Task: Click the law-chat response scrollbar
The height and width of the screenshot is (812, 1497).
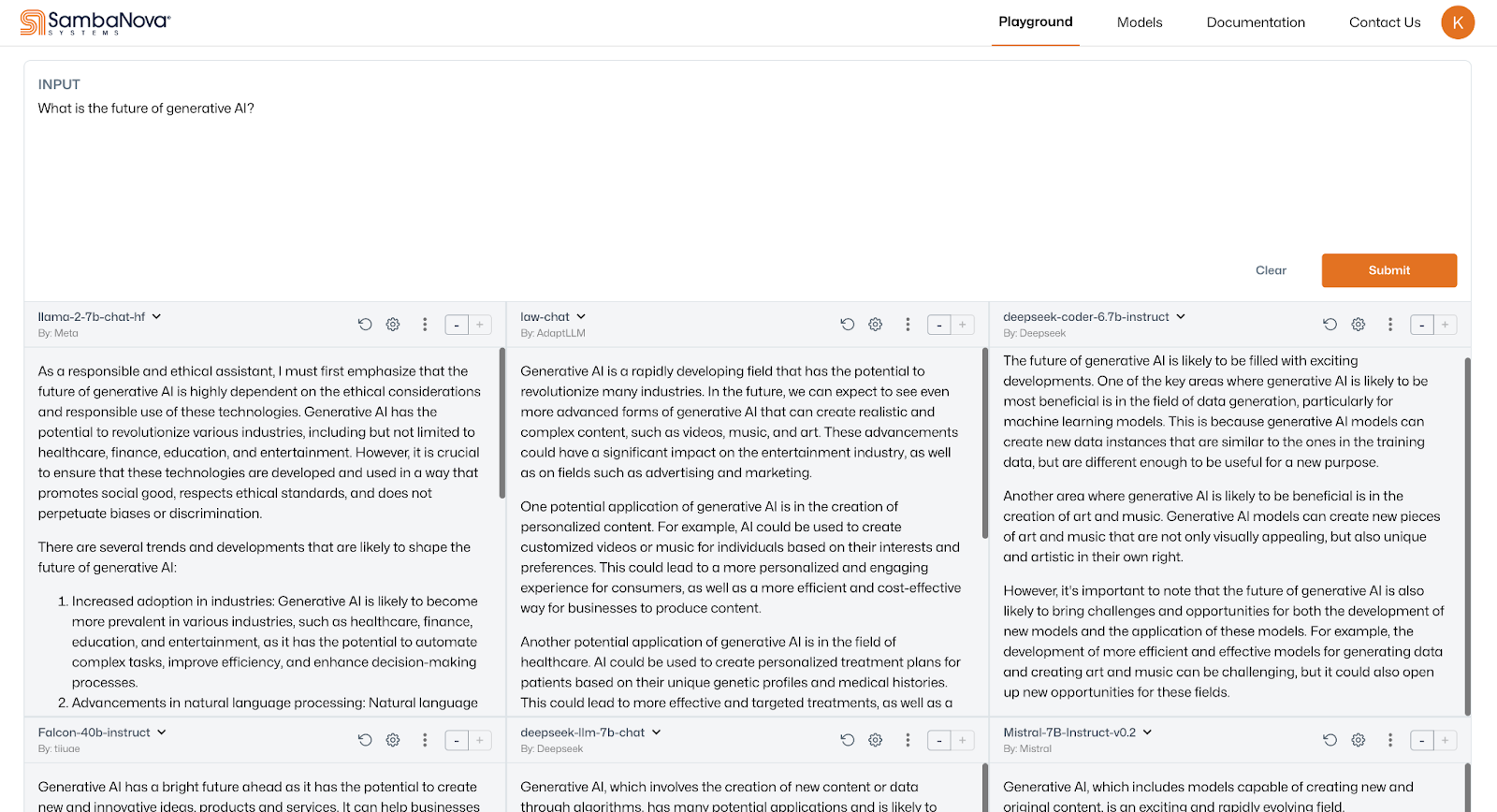Action: [x=985, y=442]
